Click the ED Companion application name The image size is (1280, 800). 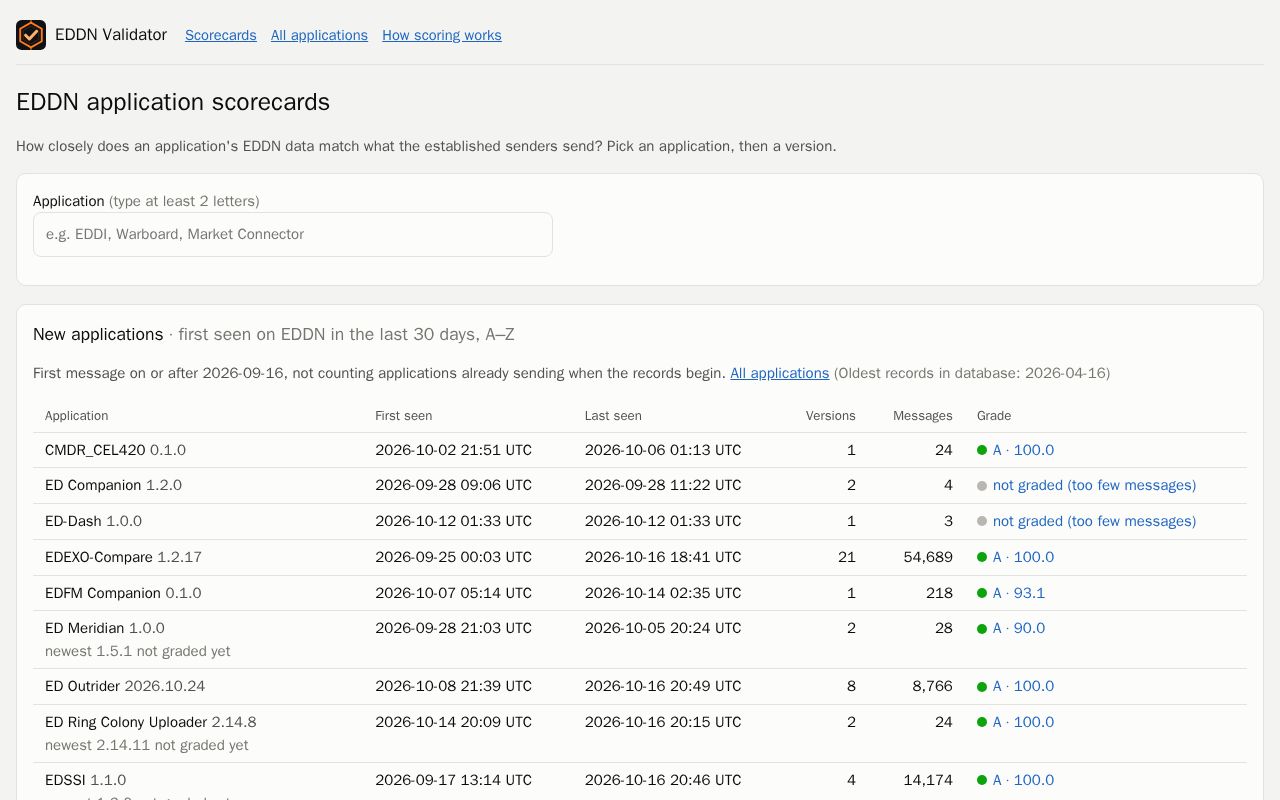(x=93, y=485)
